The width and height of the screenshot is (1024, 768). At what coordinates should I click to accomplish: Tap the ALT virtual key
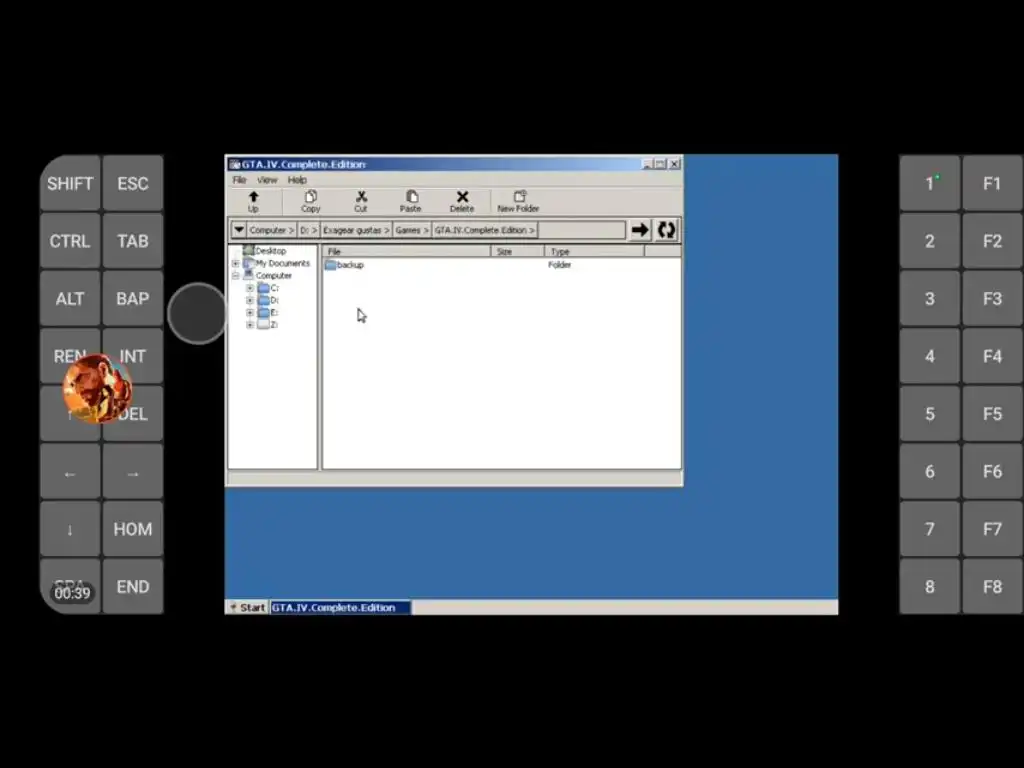[x=70, y=298]
